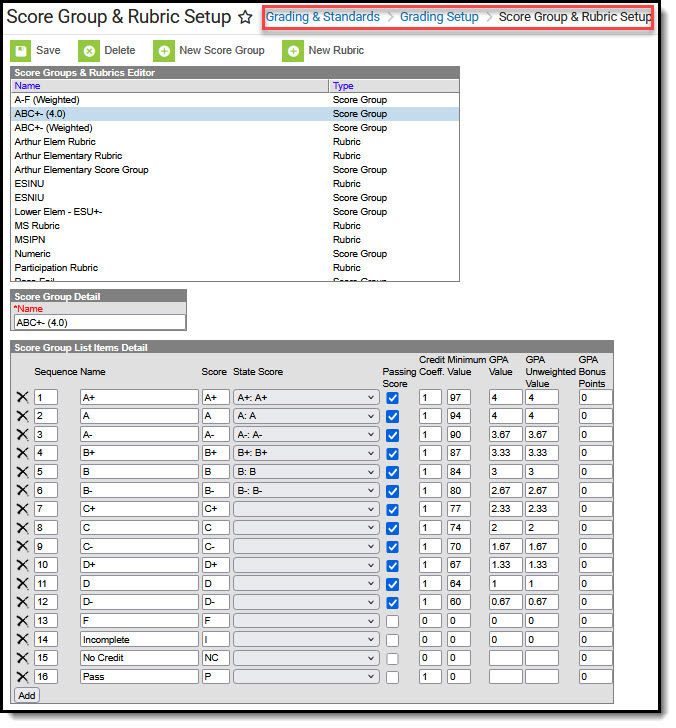Image resolution: width=676 pixels, height=728 pixels.
Task: Select Lower Elem - ESU+- score group
Action: (x=235, y=212)
